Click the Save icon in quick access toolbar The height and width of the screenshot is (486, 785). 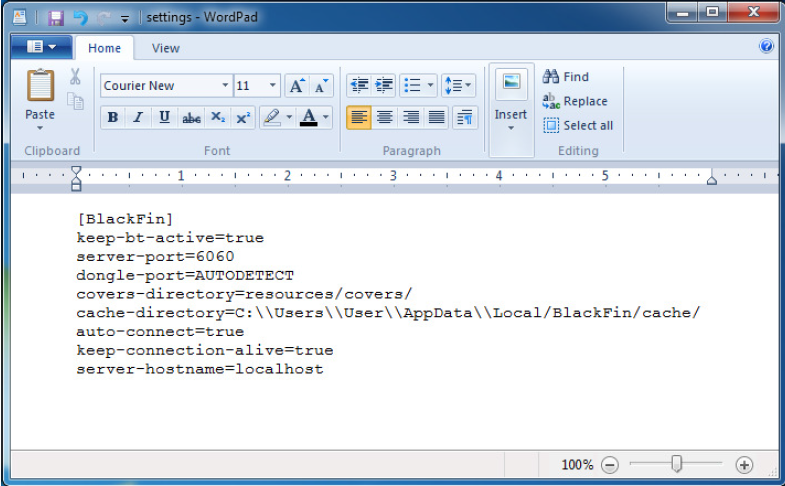[56, 19]
